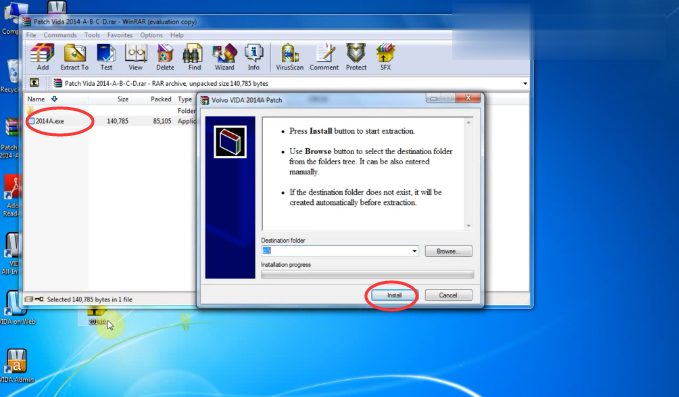The height and width of the screenshot is (397, 679).
Task: Expand the Destination folder dropdown arrow
Action: 414,251
